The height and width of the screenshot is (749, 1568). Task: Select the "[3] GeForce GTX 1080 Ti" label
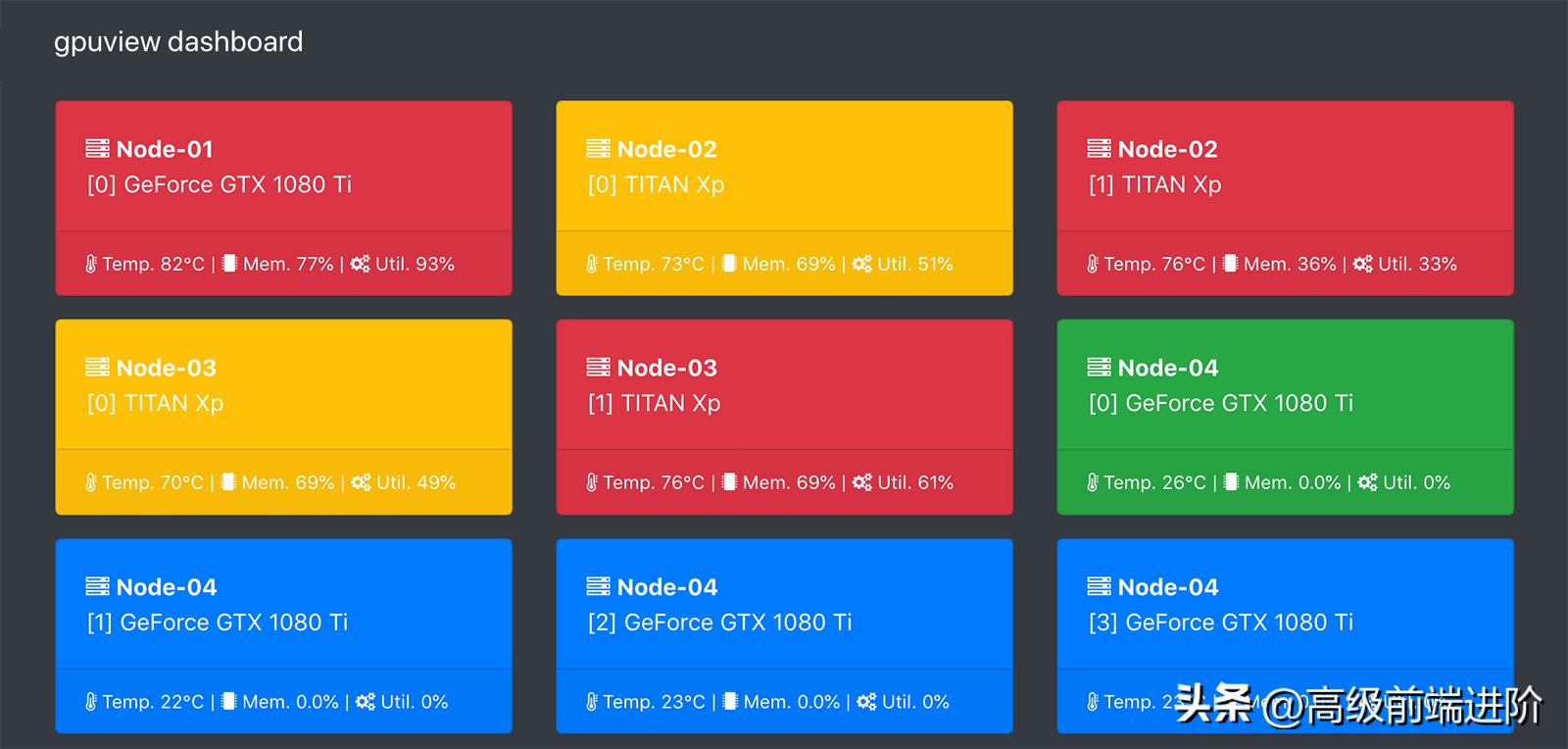pos(1221,623)
